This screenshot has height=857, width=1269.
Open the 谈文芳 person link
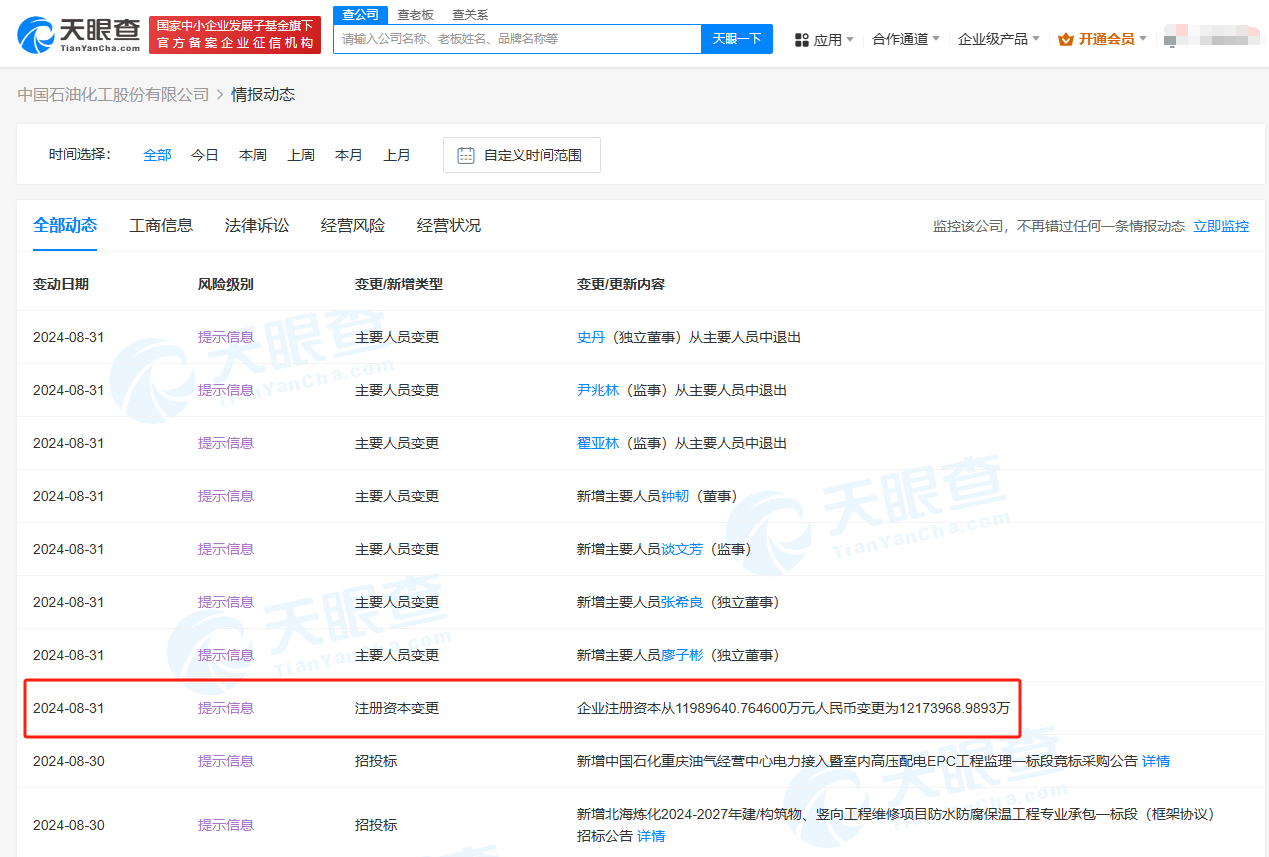682,549
